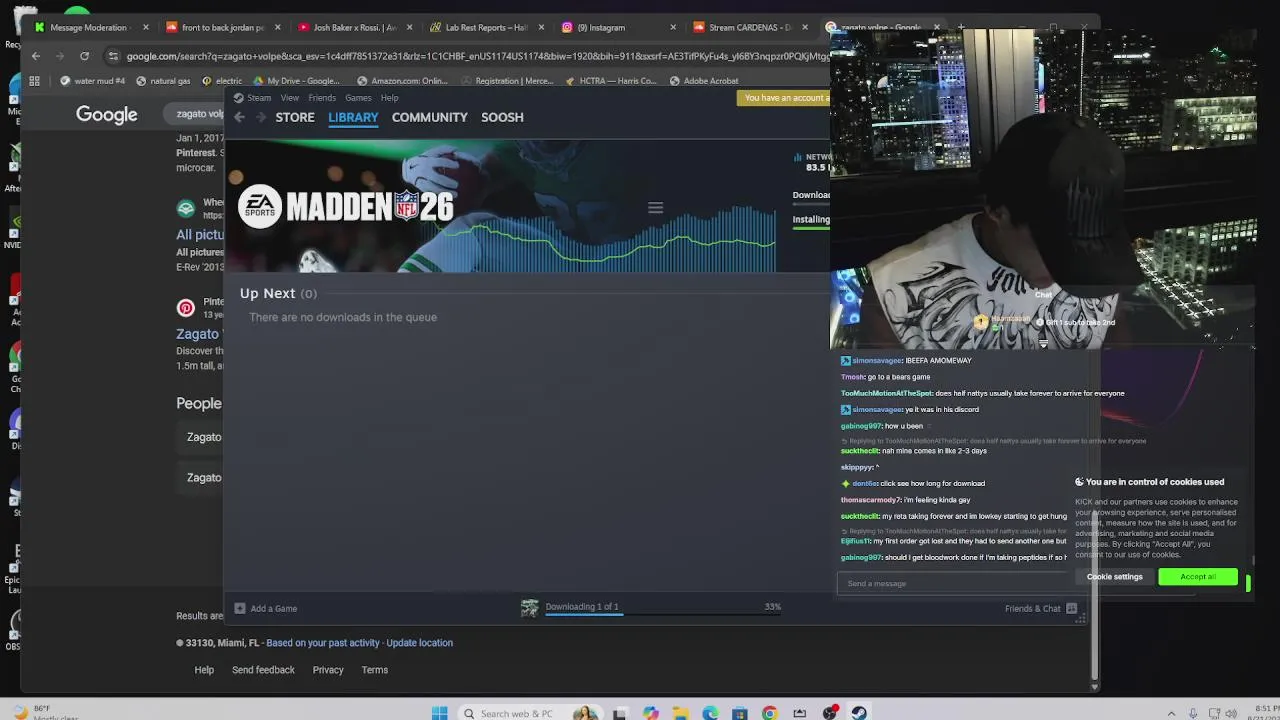Click the Friends & Chat icon
Viewport: 1280px width, 720px height.
[x=1072, y=608]
